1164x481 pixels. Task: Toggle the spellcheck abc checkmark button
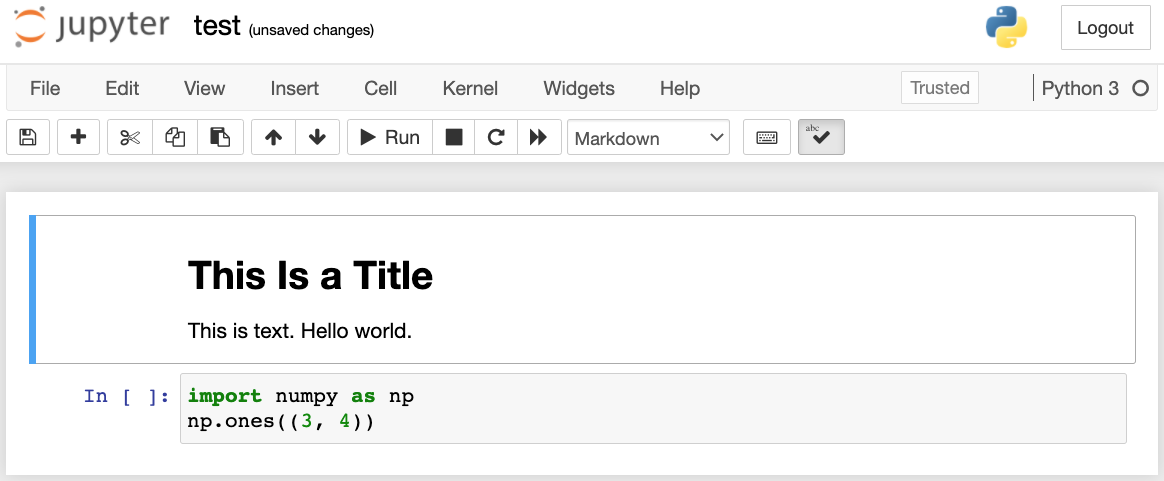click(821, 138)
